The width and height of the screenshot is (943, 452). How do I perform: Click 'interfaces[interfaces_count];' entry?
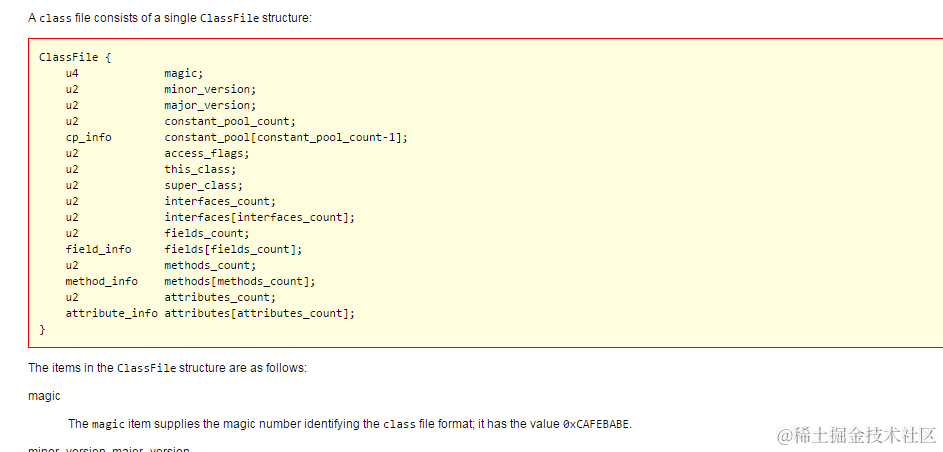pyautogui.click(x=260, y=218)
